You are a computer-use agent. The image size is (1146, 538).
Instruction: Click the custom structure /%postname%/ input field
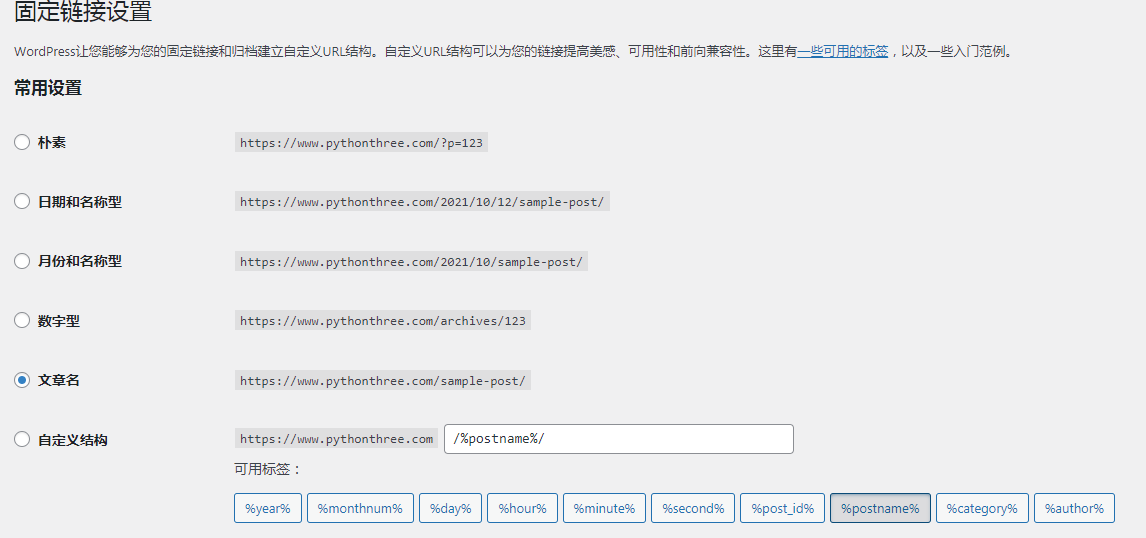pyautogui.click(x=619, y=439)
